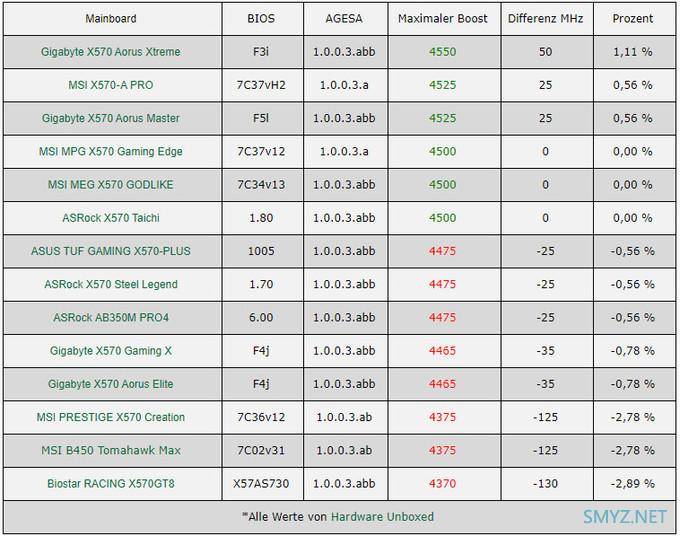Select the BIOS column header
Viewport: 680px width, 536px height.
261,19
